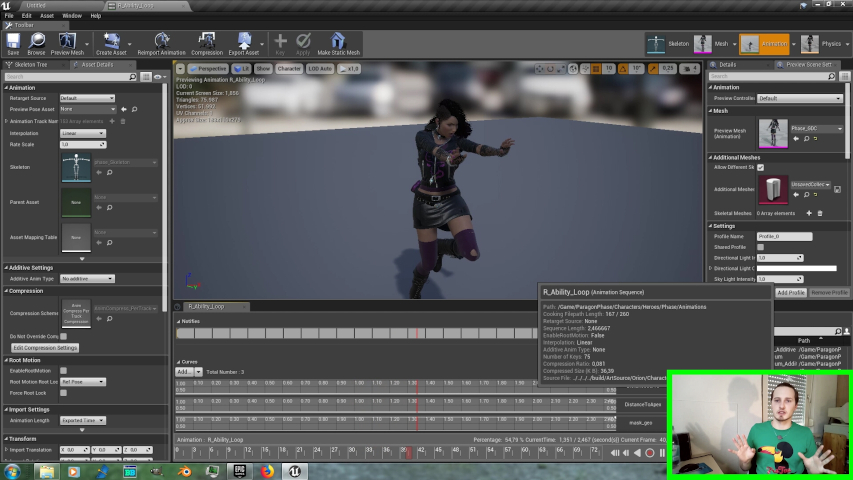Open the Asset menu

[x=47, y=16]
